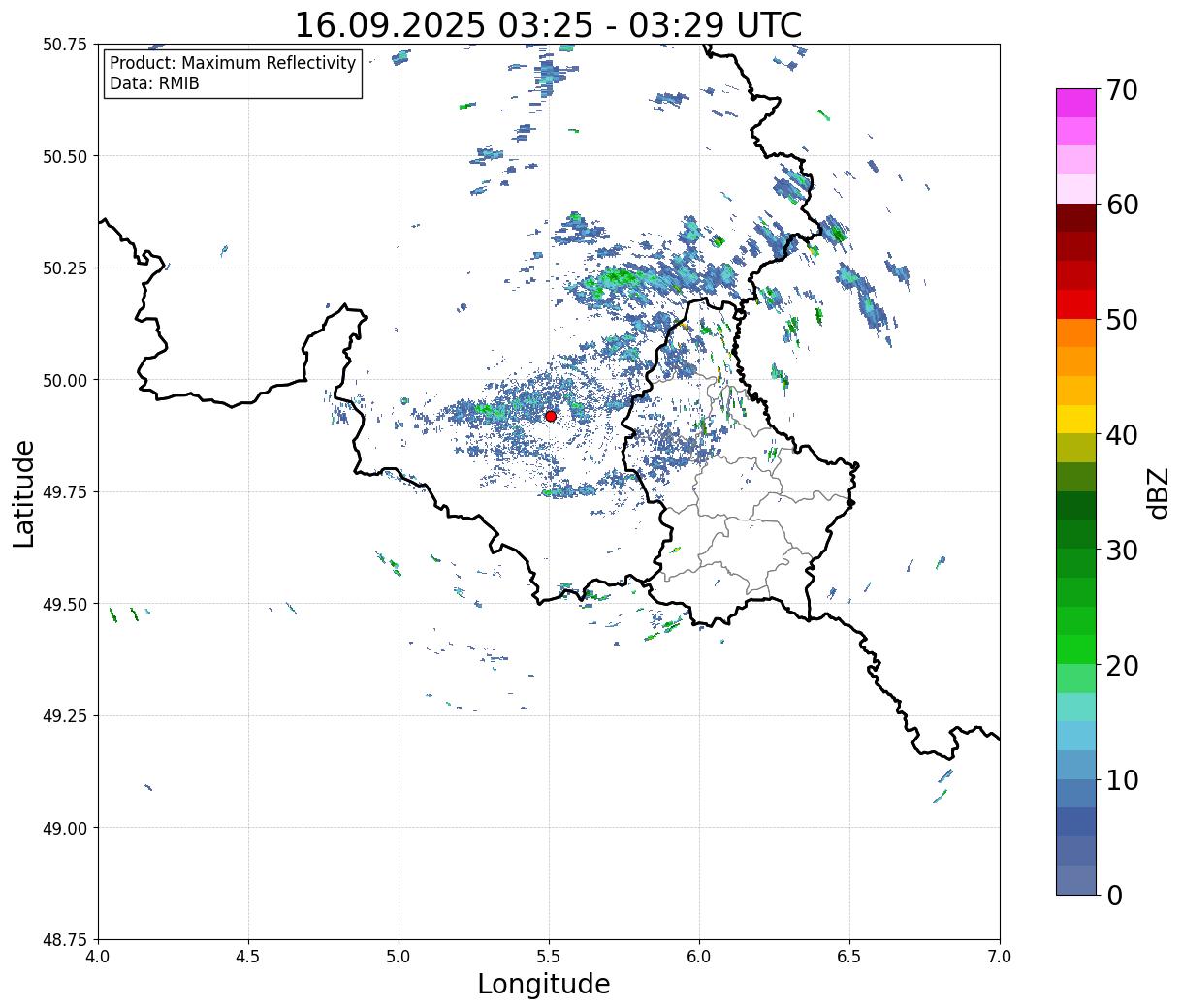Click the colorbar tick label 30

1122,551
